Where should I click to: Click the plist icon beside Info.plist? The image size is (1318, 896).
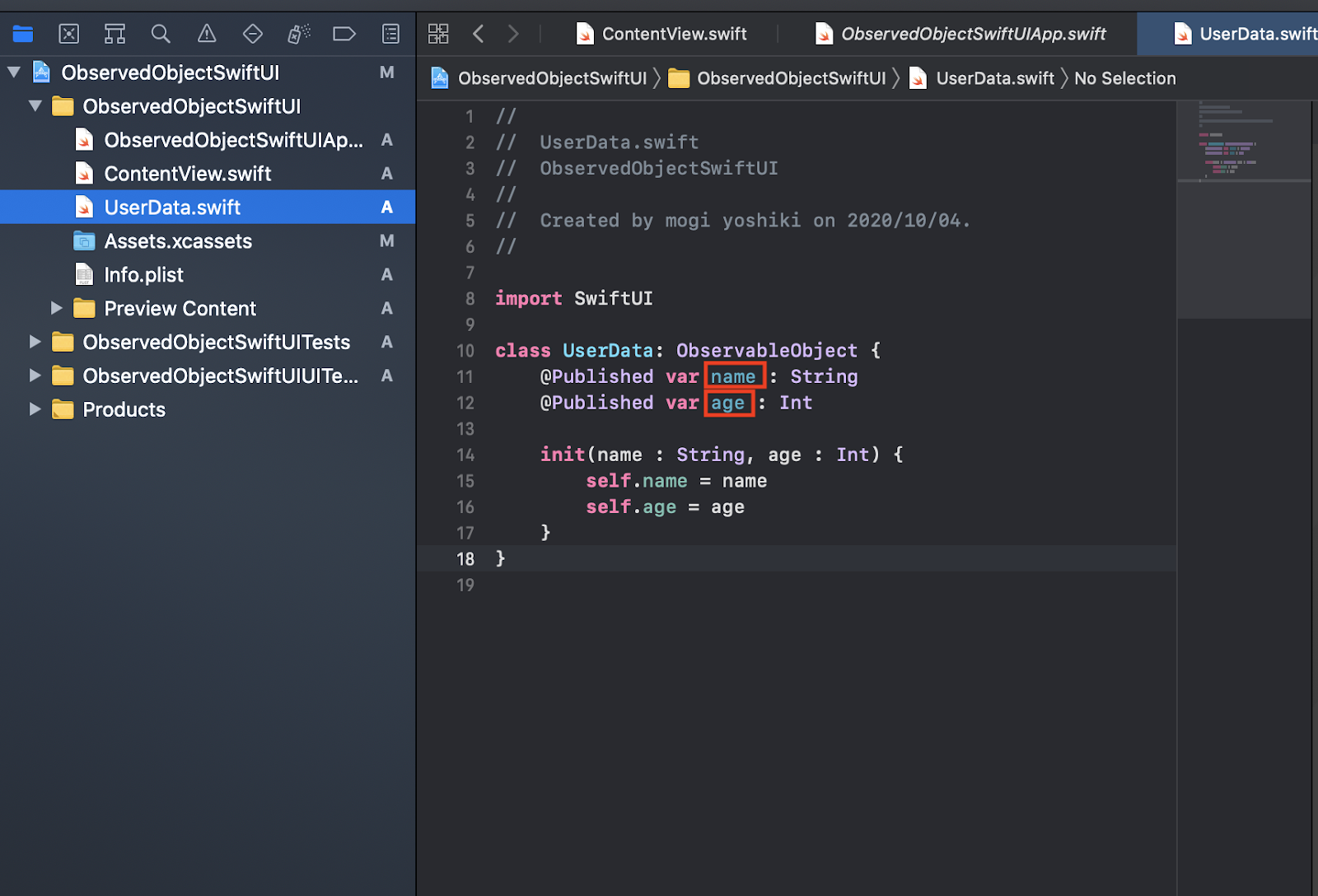84,275
